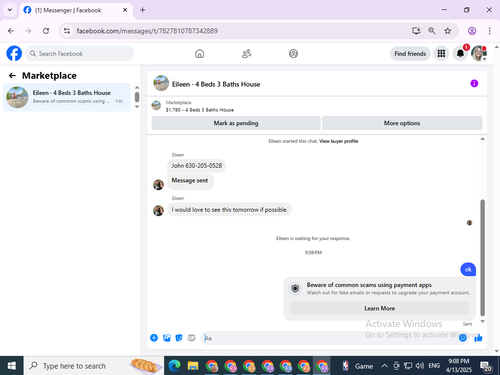Image resolution: width=500 pixels, height=375 pixels.
Task: Install app icon in address bar
Action: tap(416, 31)
